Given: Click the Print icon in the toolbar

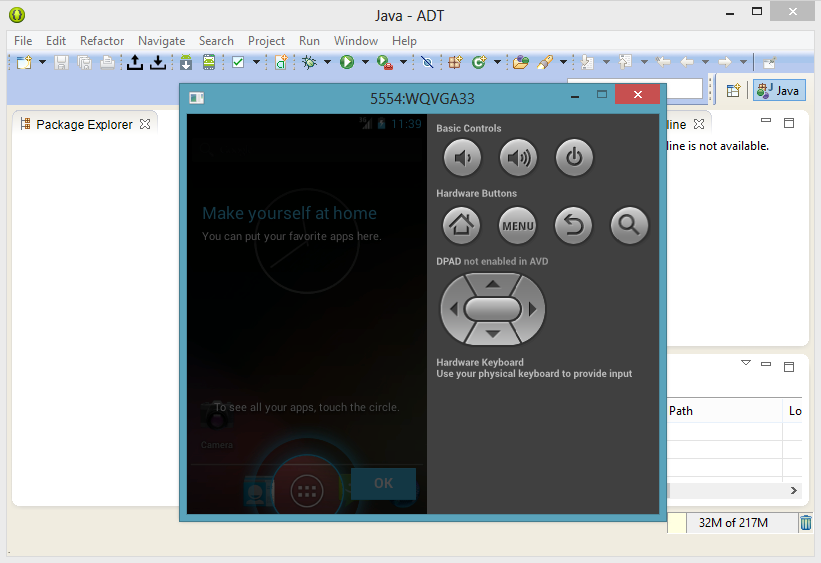Looking at the screenshot, I should coord(107,62).
